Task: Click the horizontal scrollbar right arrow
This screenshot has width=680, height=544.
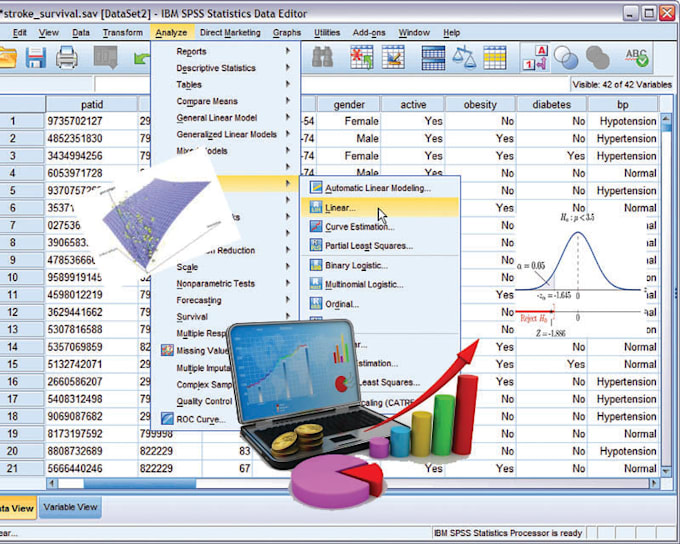Action: (x=654, y=483)
